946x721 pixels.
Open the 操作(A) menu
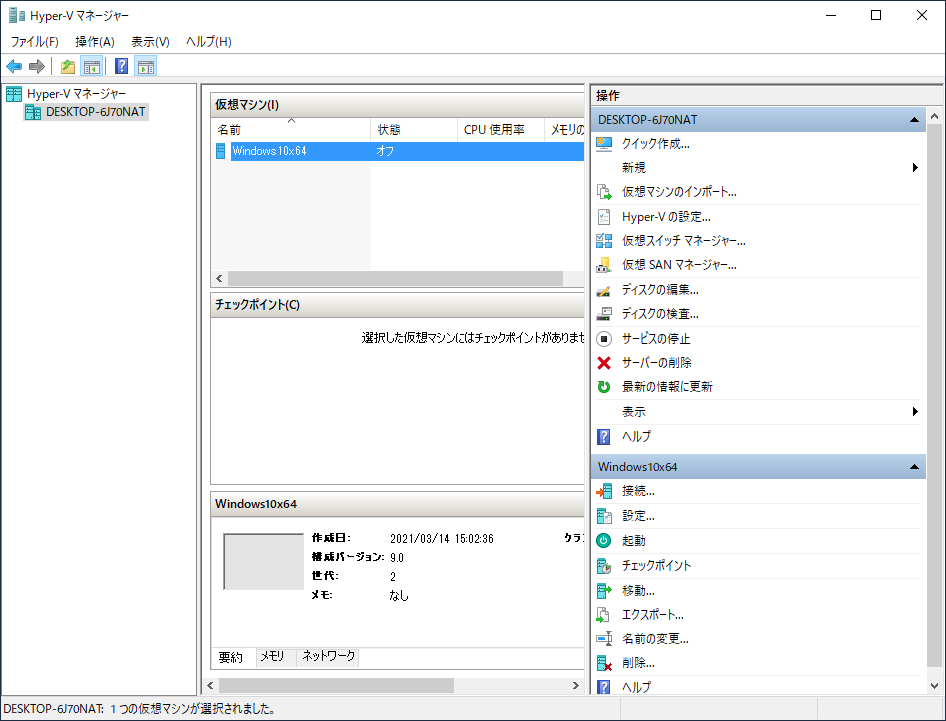pyautogui.click(x=95, y=42)
